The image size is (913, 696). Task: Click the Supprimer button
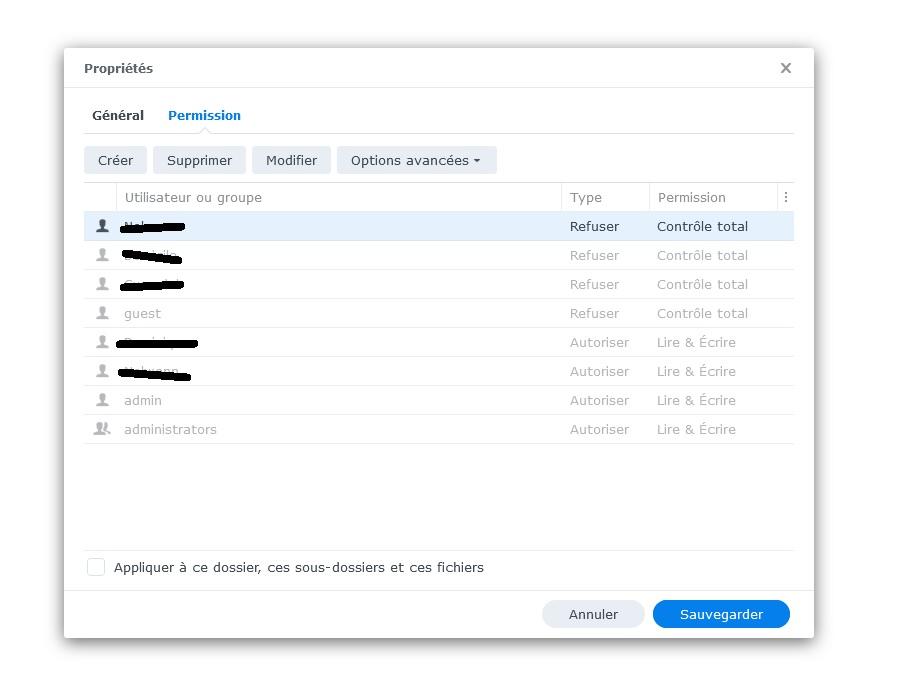click(x=199, y=160)
